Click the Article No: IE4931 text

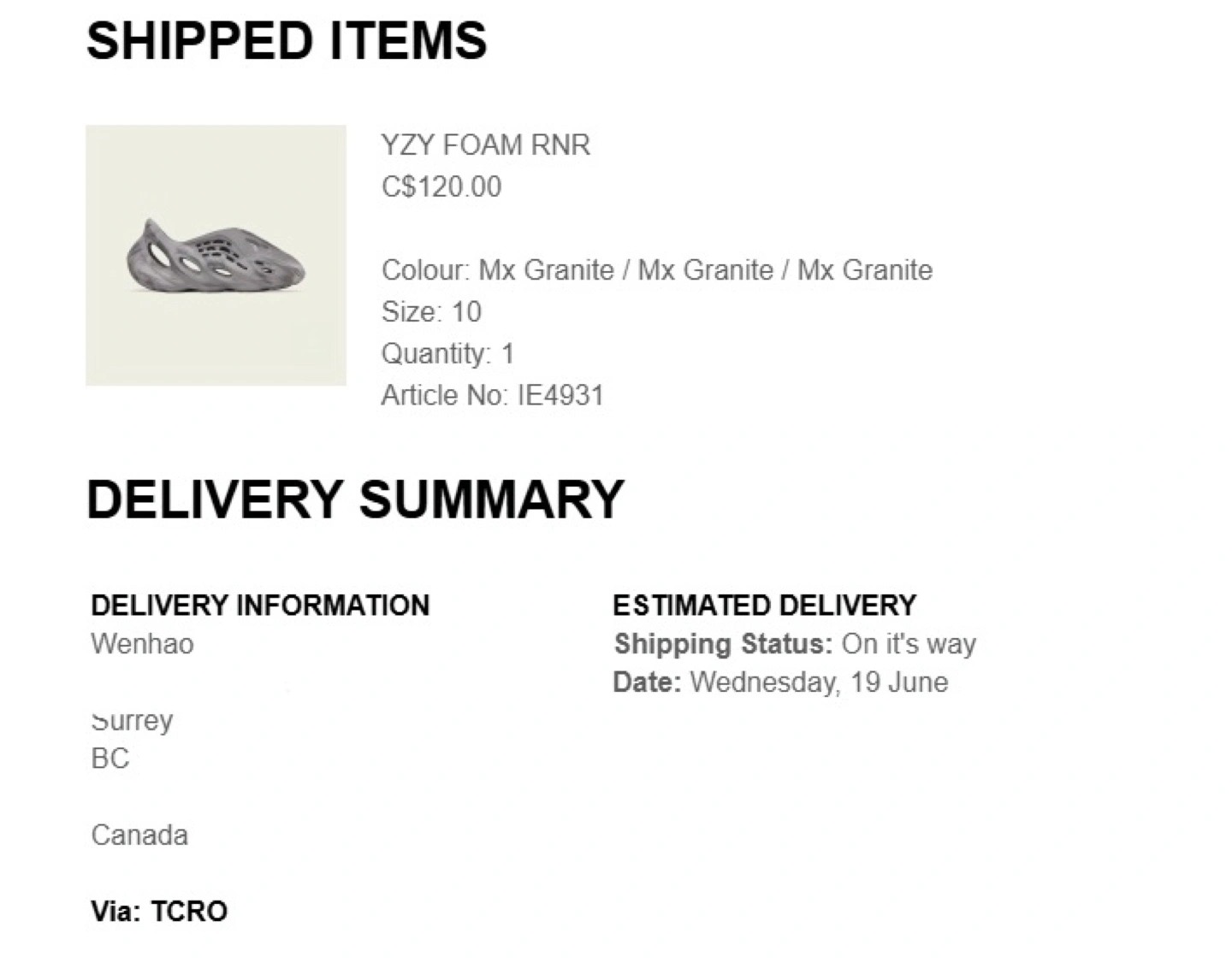coord(493,395)
